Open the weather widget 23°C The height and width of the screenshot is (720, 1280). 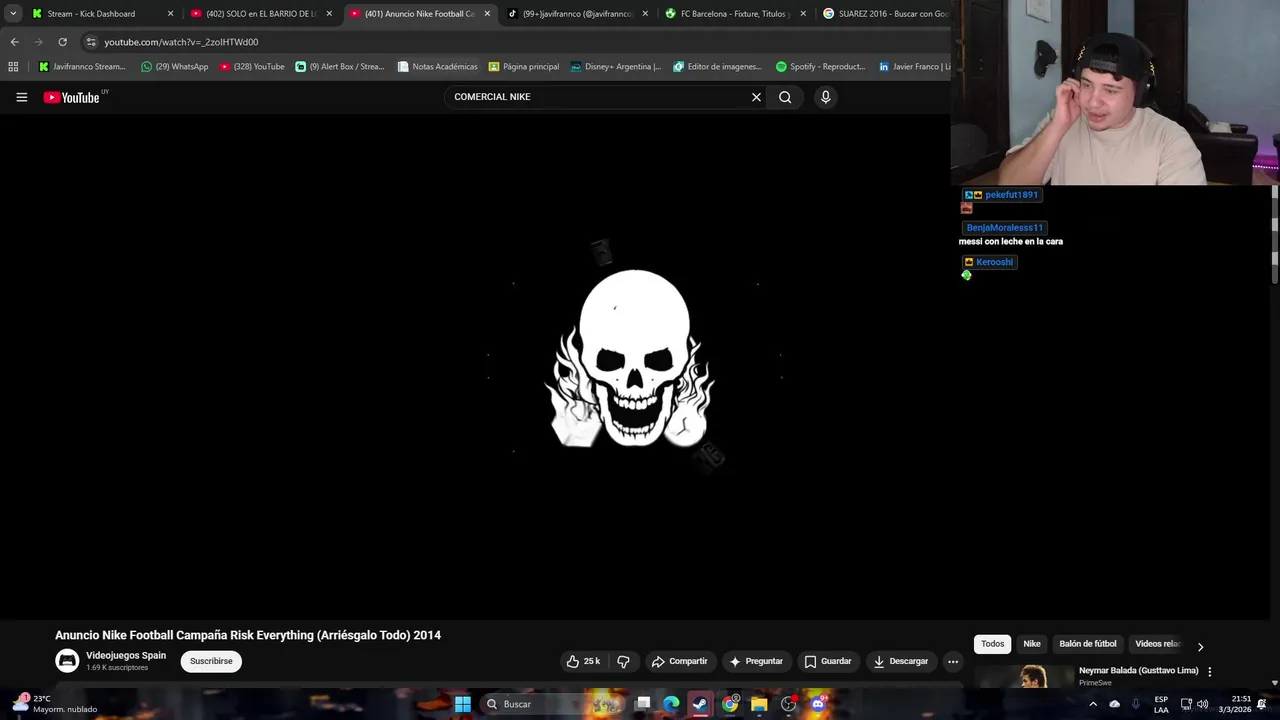click(x=55, y=704)
